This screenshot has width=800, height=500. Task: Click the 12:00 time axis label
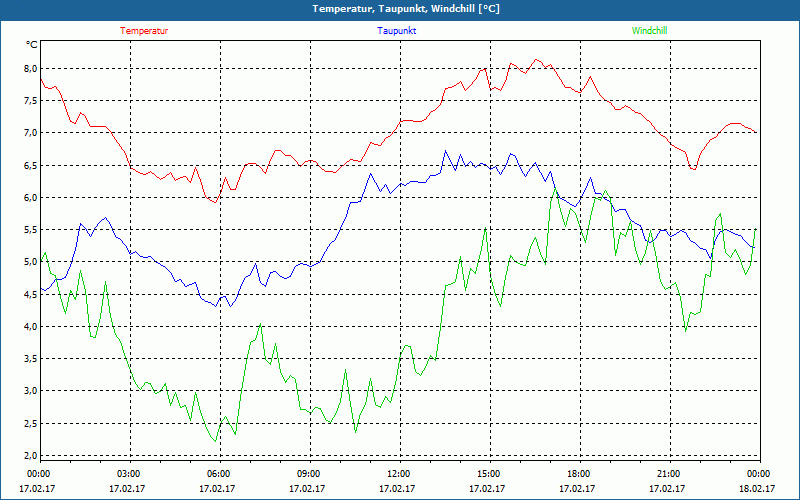[x=397, y=474]
